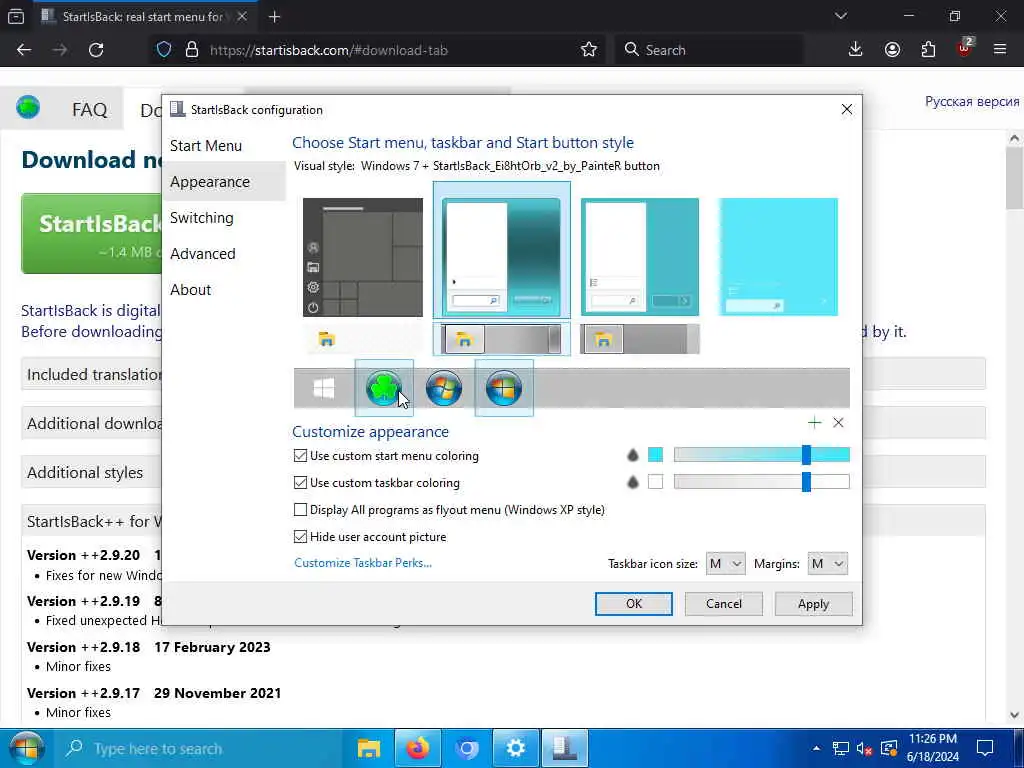
Task: Open Customize Taskbar Perks link
Action: click(362, 563)
